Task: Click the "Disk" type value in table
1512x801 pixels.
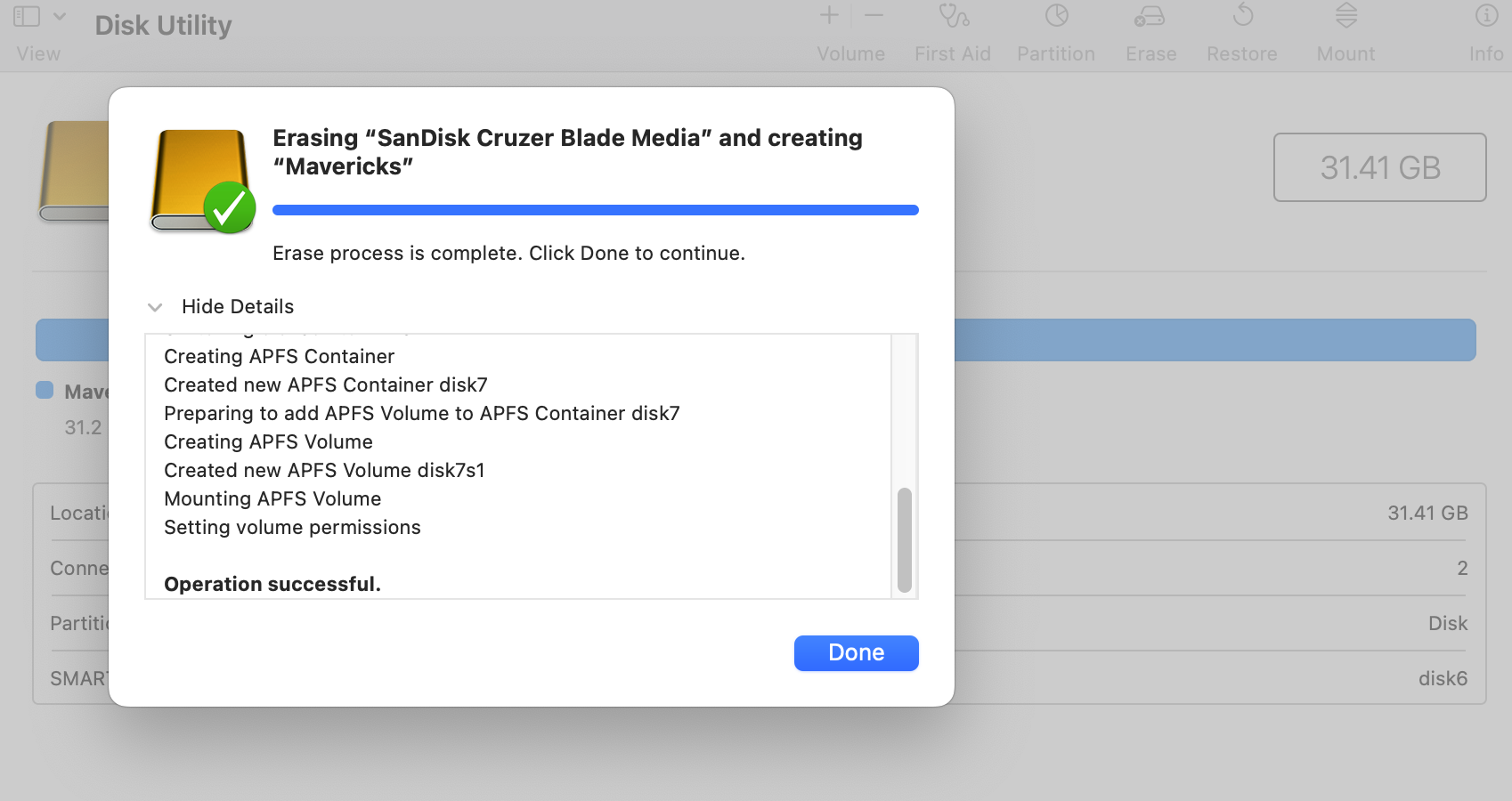Action: point(1448,623)
